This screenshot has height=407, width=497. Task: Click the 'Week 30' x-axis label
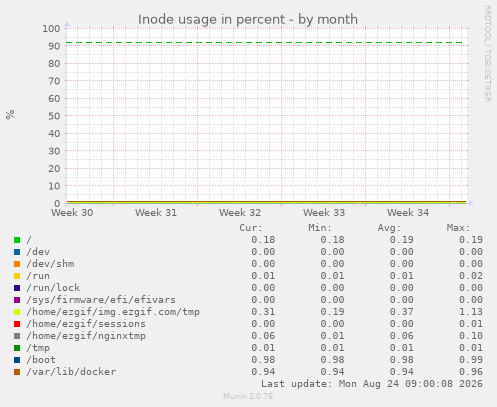pyautogui.click(x=72, y=213)
